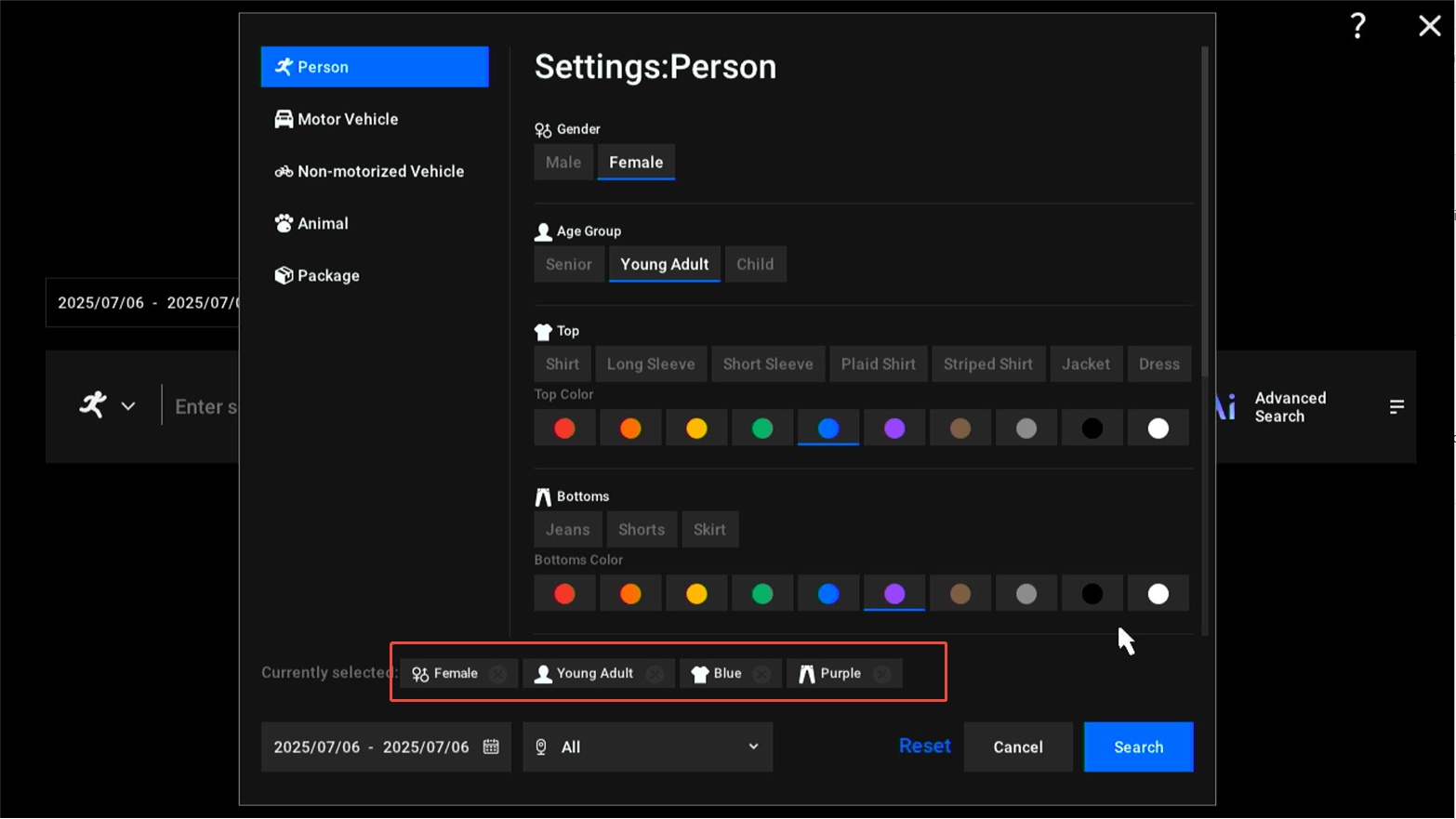Switch to Motor Vehicle category
1456x819 pixels.
tap(375, 119)
